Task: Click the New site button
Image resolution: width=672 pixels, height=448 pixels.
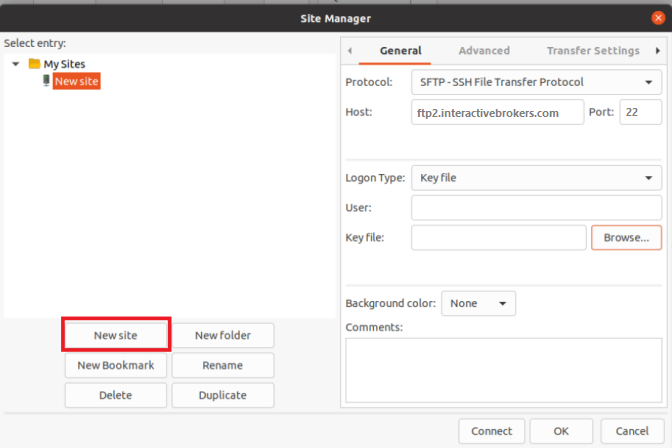Action: coord(116,335)
